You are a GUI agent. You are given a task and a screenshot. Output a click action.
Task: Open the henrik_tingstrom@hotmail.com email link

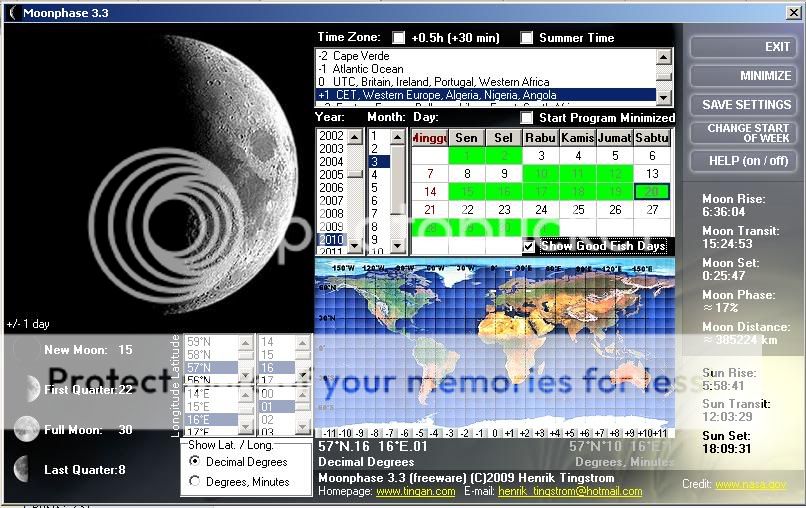[570, 491]
